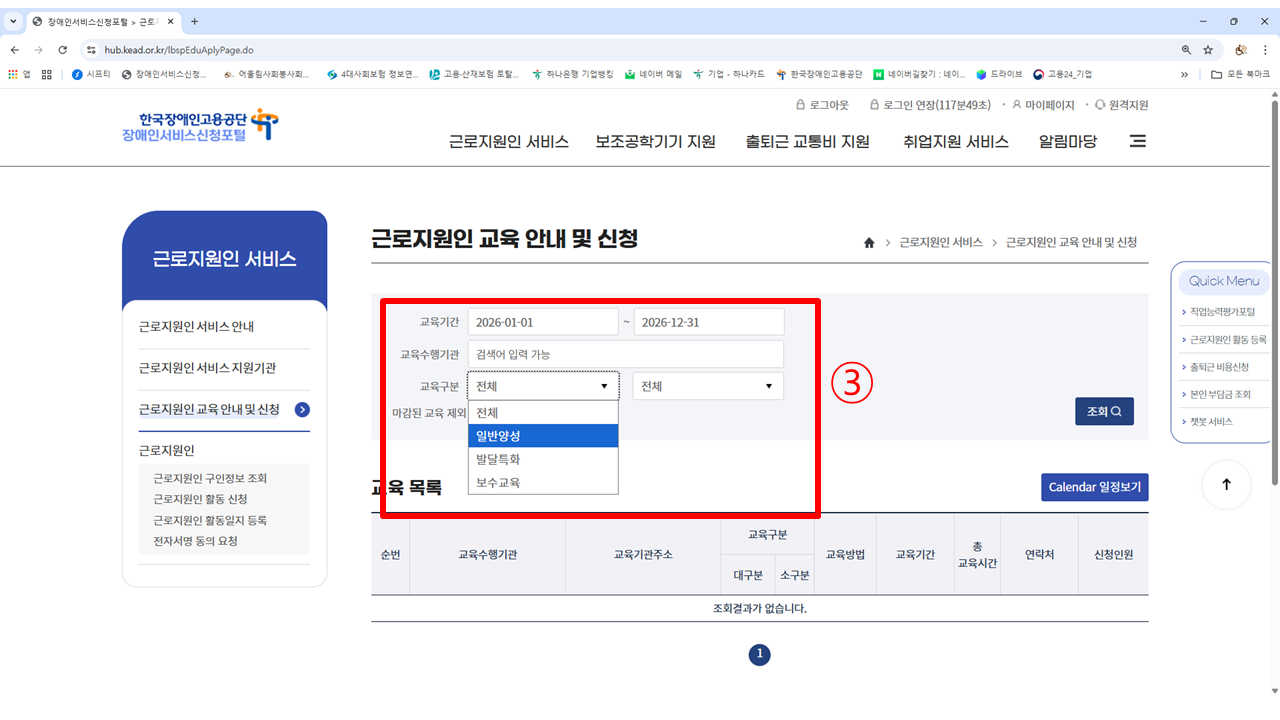Click the home breadcrumb icon
Viewport: 1280px width, 720px height.
tap(868, 242)
